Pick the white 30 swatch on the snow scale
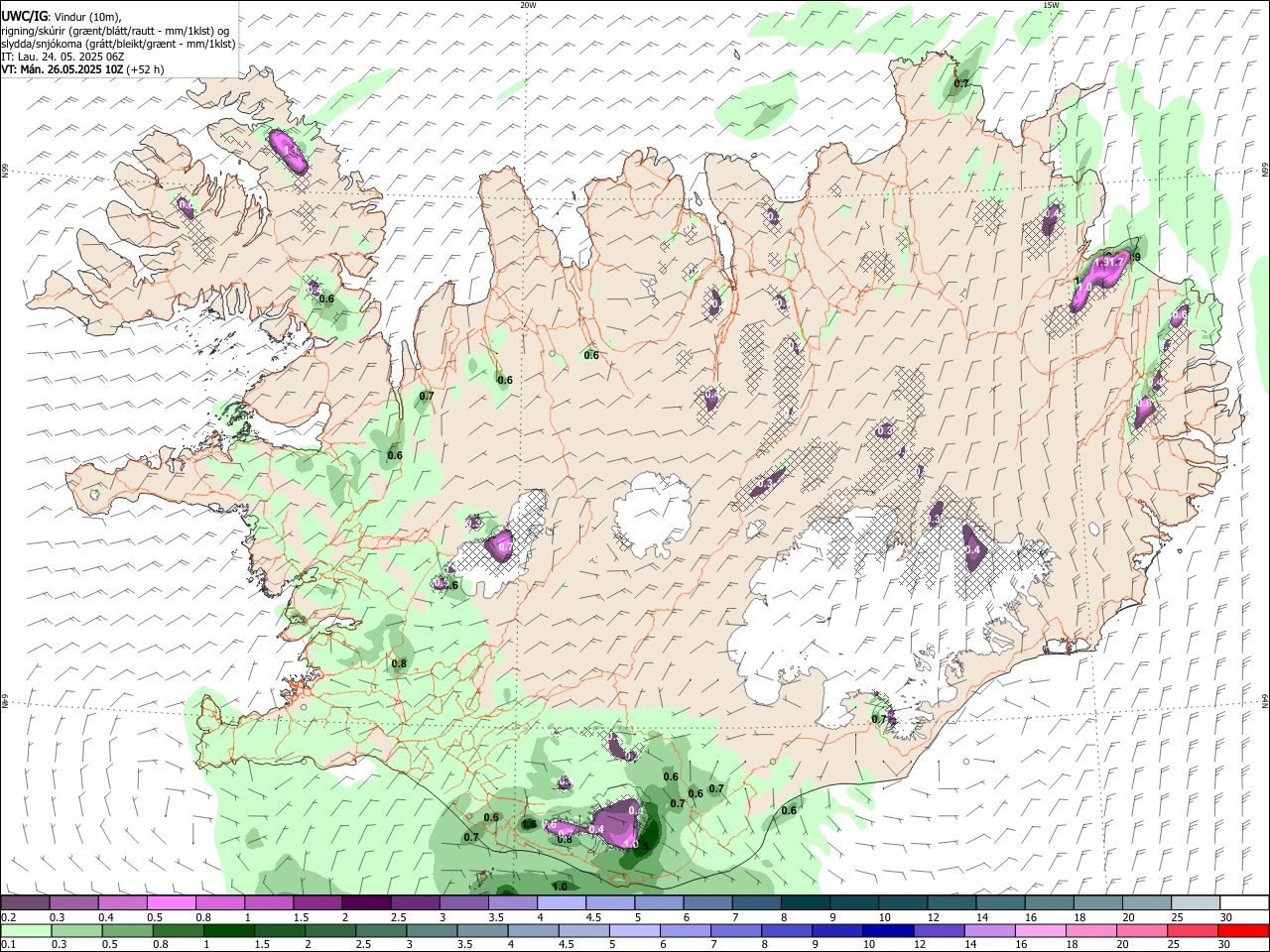Viewport: 1270px width, 952px height. tap(1242, 903)
